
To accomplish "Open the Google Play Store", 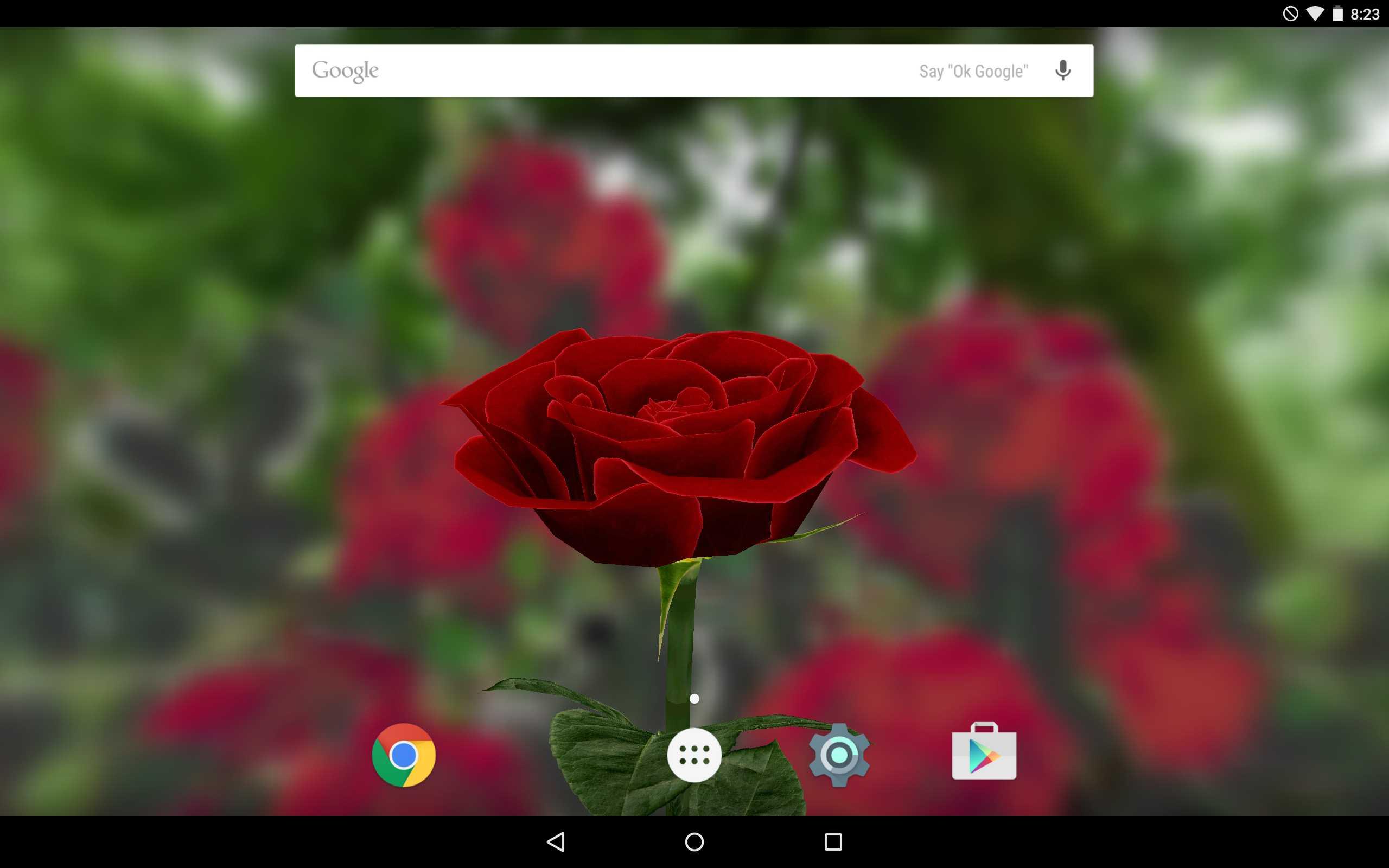I will click(x=984, y=751).
